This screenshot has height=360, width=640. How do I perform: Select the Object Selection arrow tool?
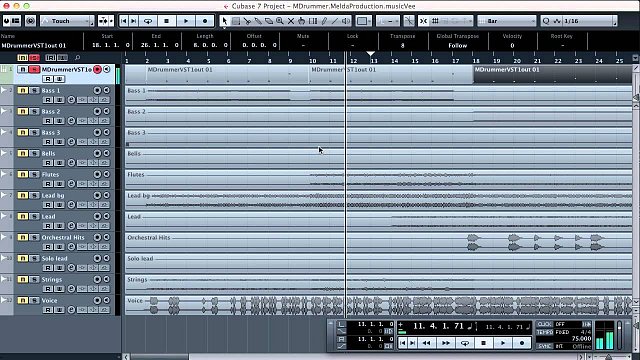click(224, 21)
